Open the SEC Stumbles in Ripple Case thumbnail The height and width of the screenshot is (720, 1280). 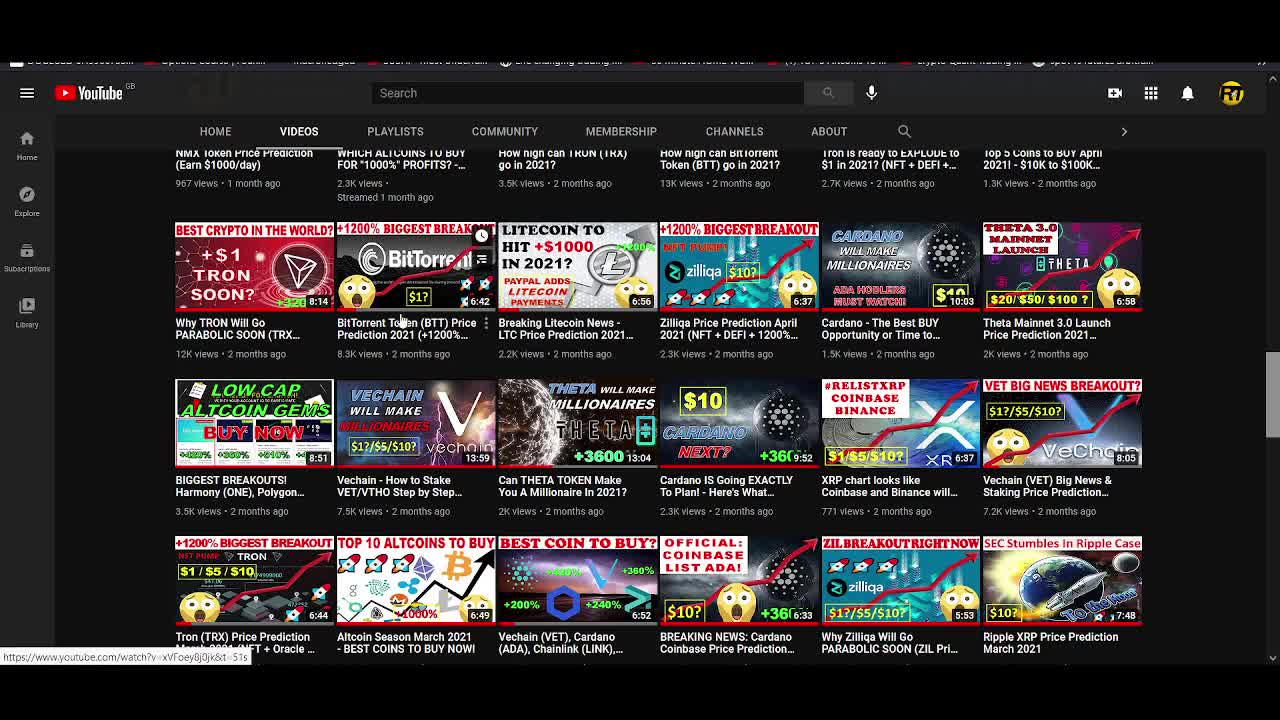coord(1062,580)
